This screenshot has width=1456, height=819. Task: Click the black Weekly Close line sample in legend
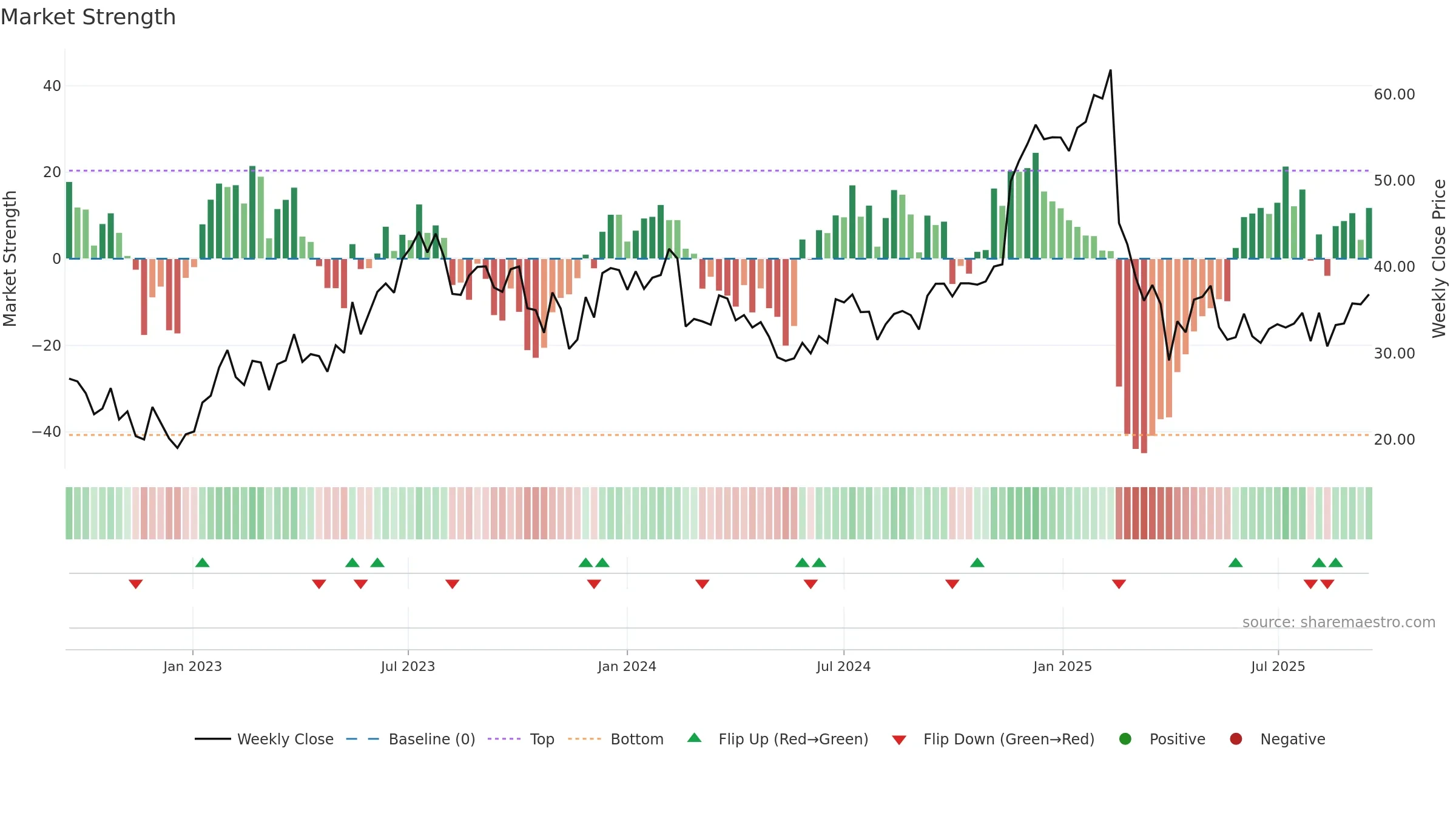coord(213,739)
